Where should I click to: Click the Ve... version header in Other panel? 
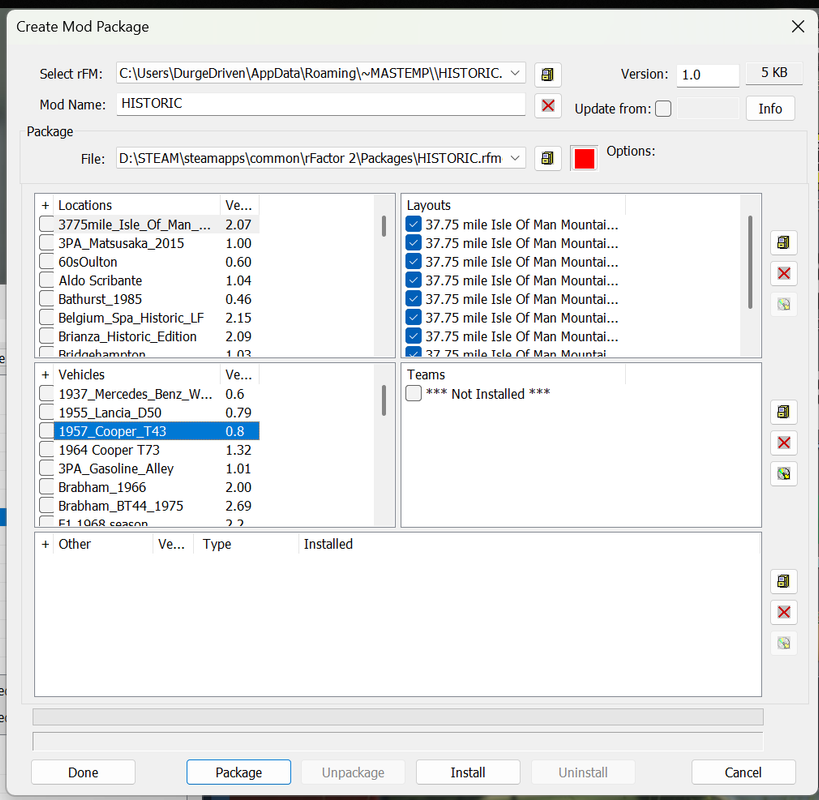pyautogui.click(x=171, y=544)
